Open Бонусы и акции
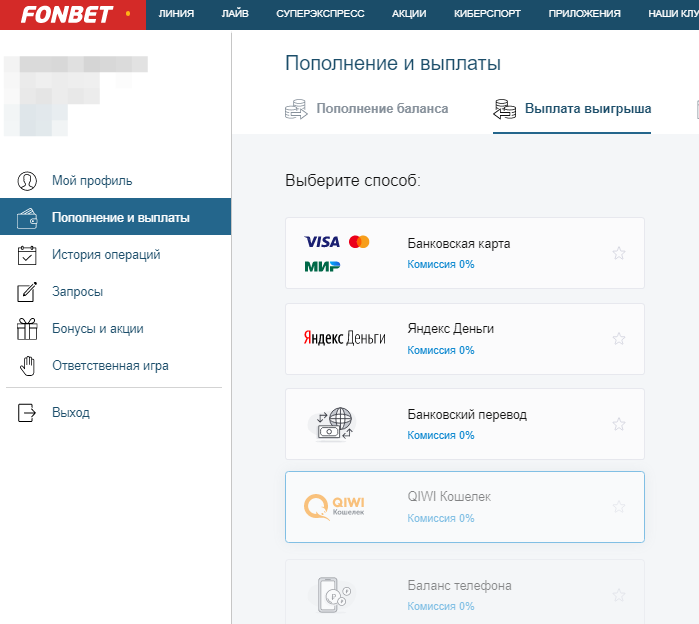 coord(98,328)
